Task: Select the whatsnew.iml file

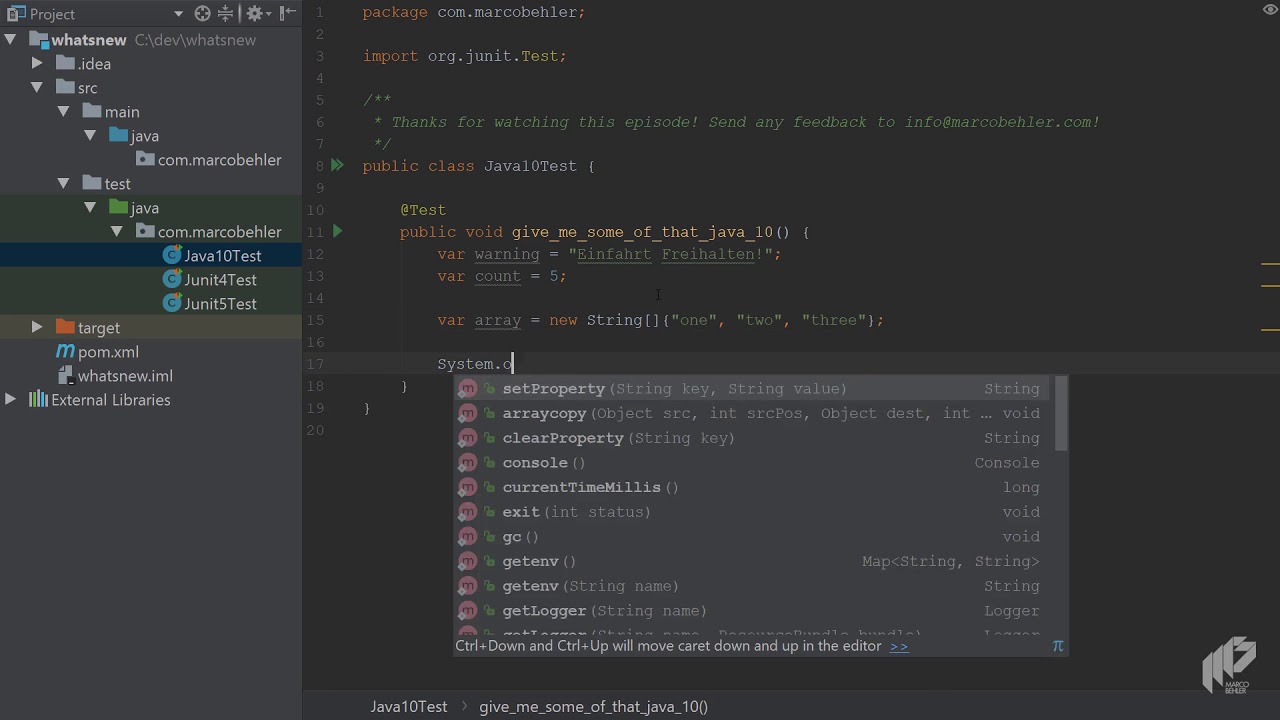Action: [125, 376]
